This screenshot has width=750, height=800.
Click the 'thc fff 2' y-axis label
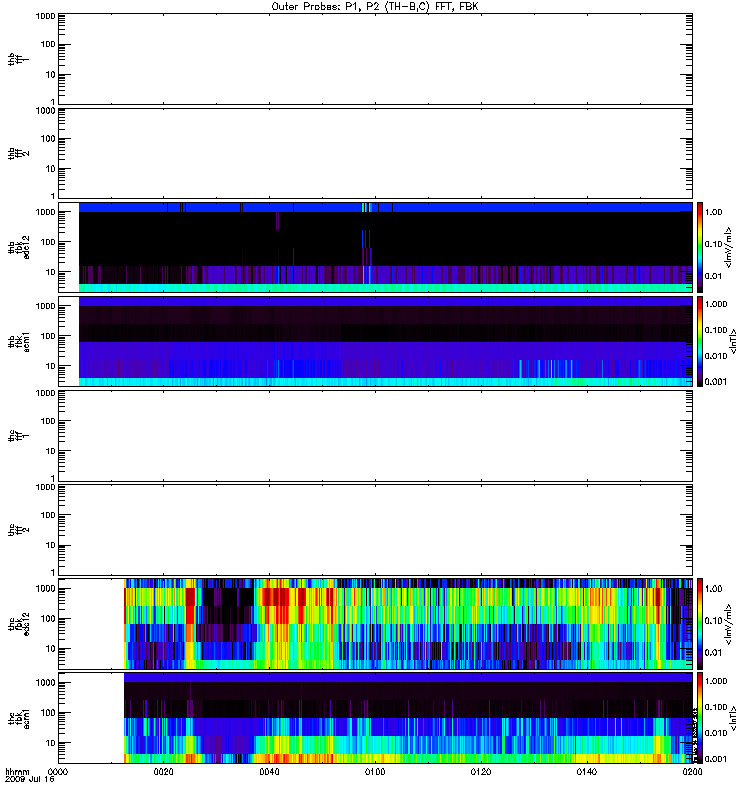click(x=18, y=530)
